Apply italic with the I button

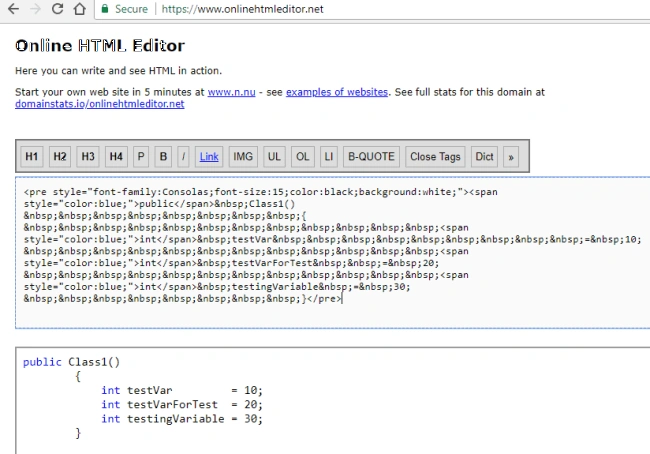(x=183, y=157)
